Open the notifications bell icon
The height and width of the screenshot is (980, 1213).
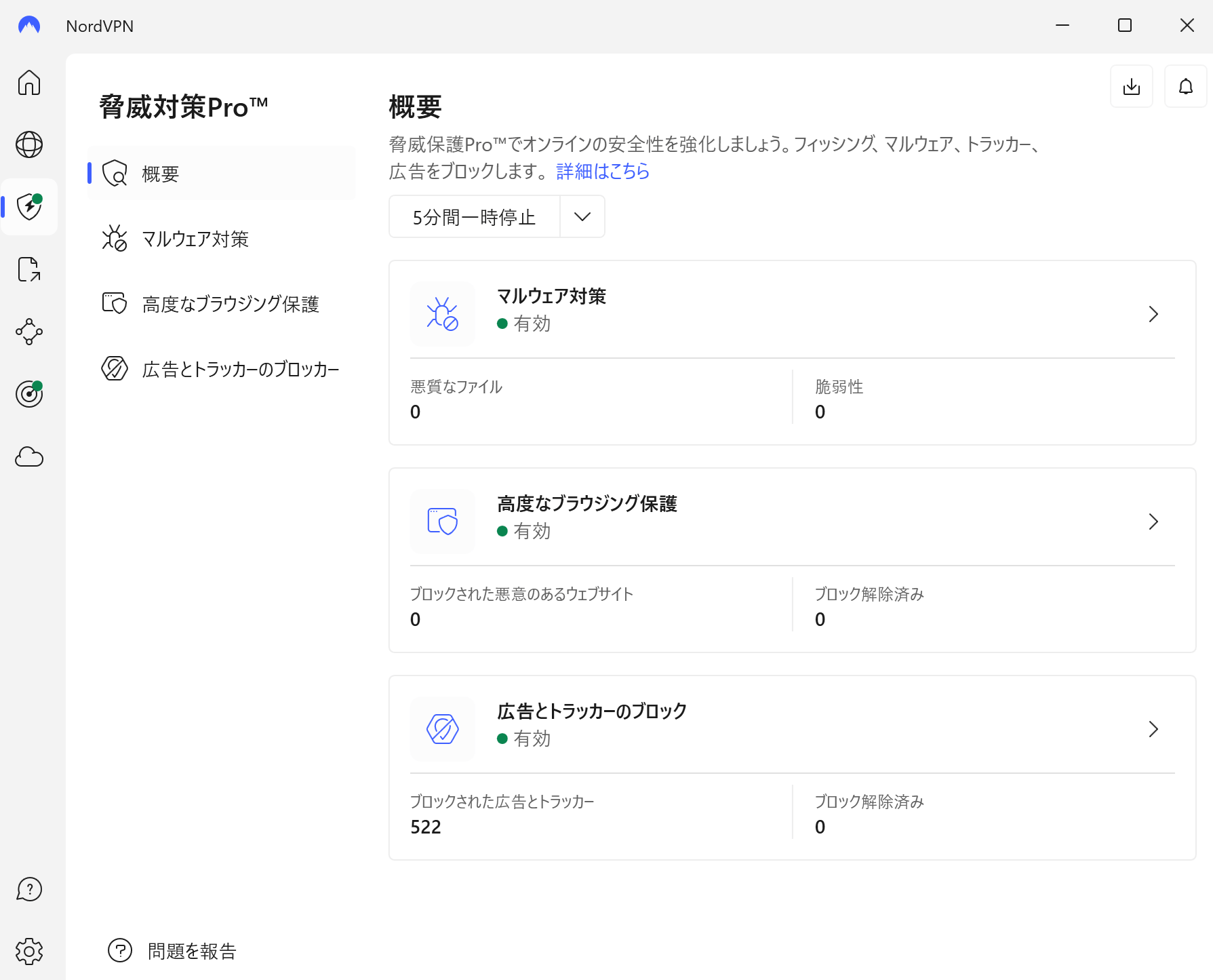pos(1186,86)
